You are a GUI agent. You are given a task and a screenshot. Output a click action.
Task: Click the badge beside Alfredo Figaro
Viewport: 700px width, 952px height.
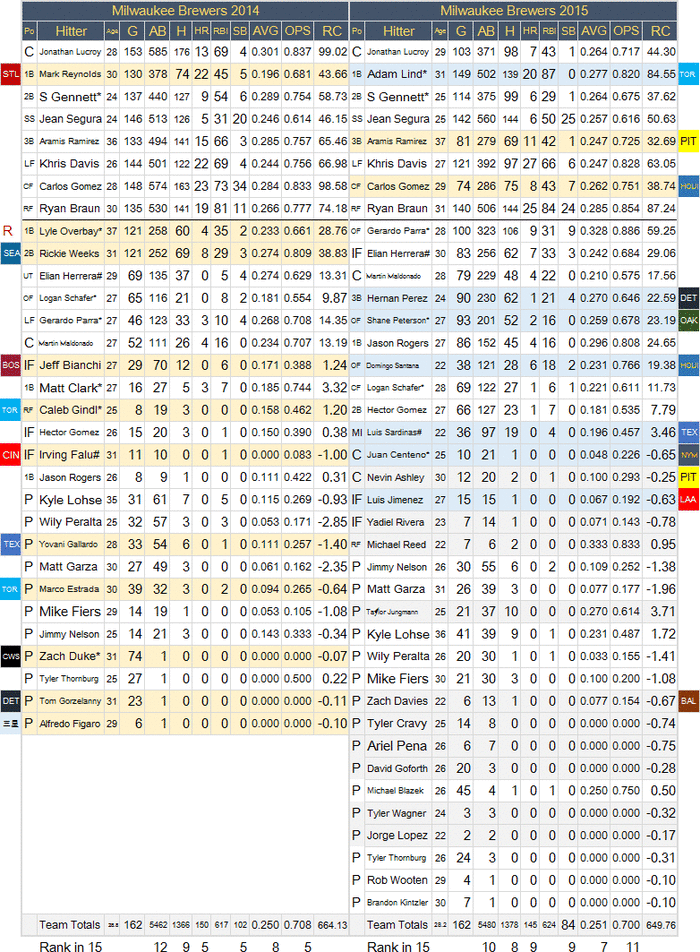pos(11,723)
